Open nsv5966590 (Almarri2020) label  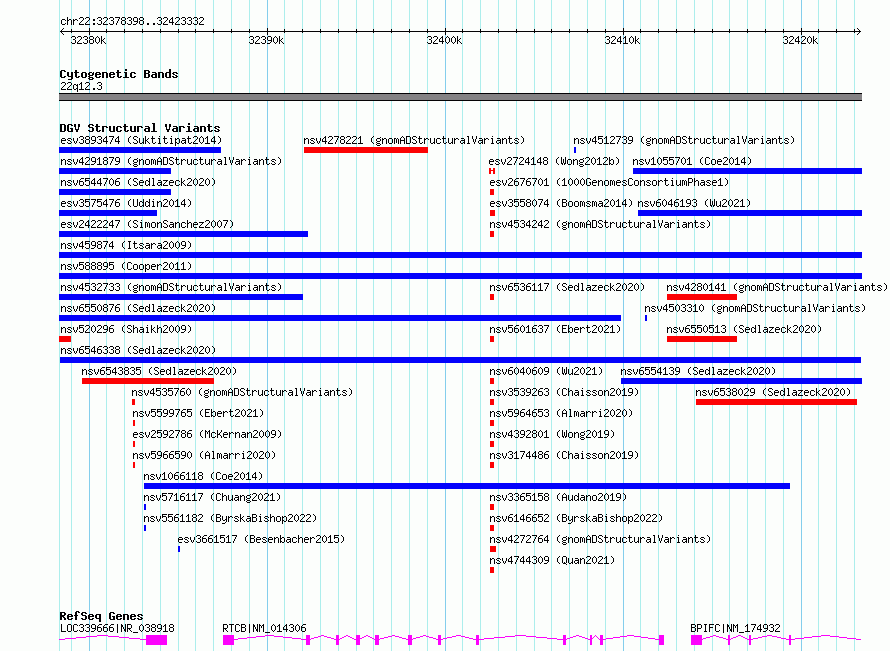204,455
